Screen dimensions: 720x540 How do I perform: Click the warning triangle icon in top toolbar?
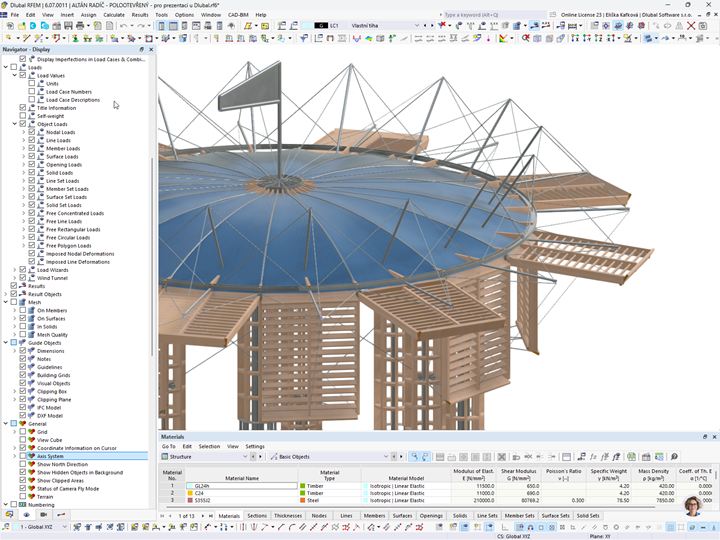pyautogui.click(x=679, y=26)
